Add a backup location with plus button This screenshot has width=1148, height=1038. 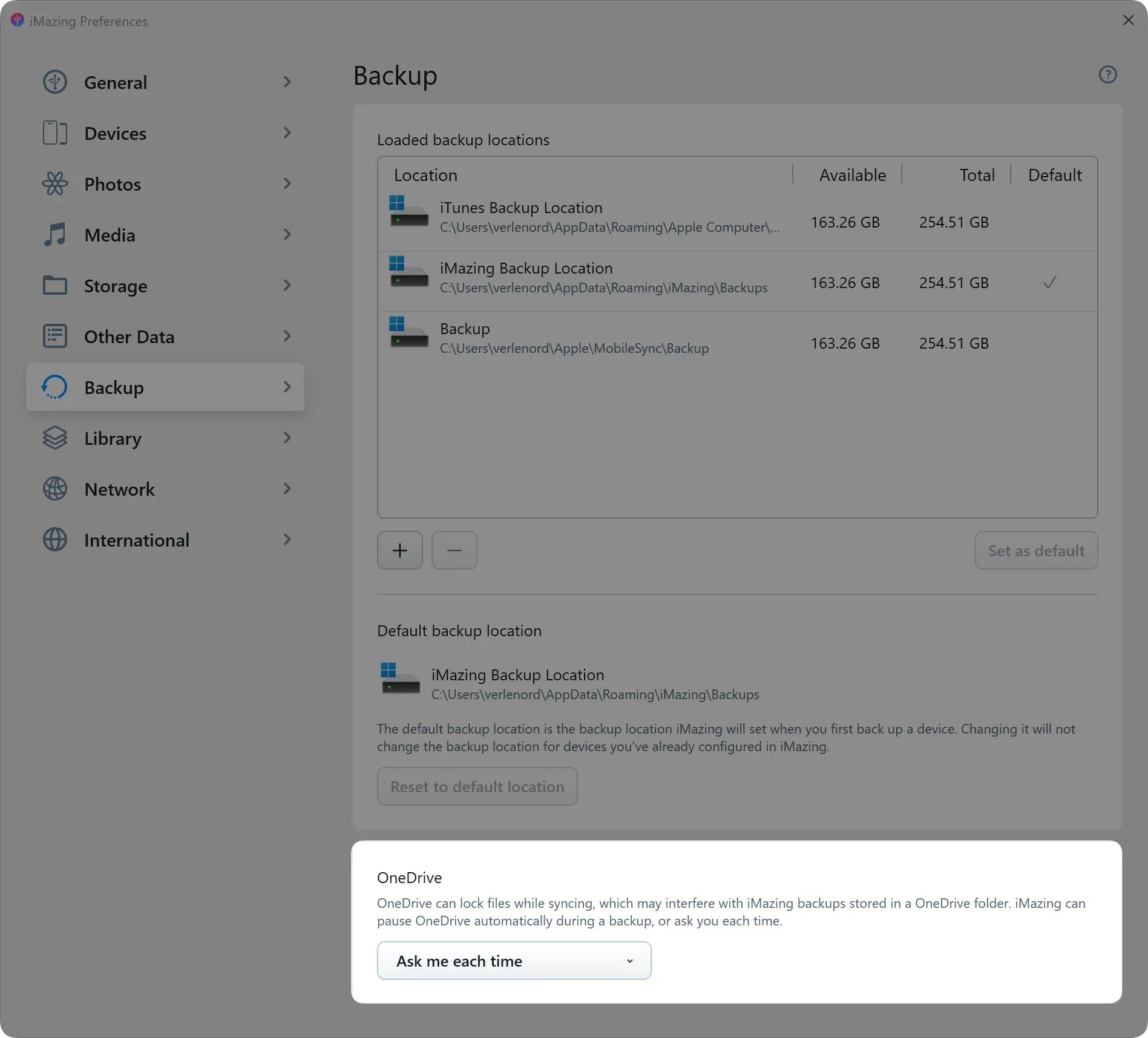click(x=400, y=550)
